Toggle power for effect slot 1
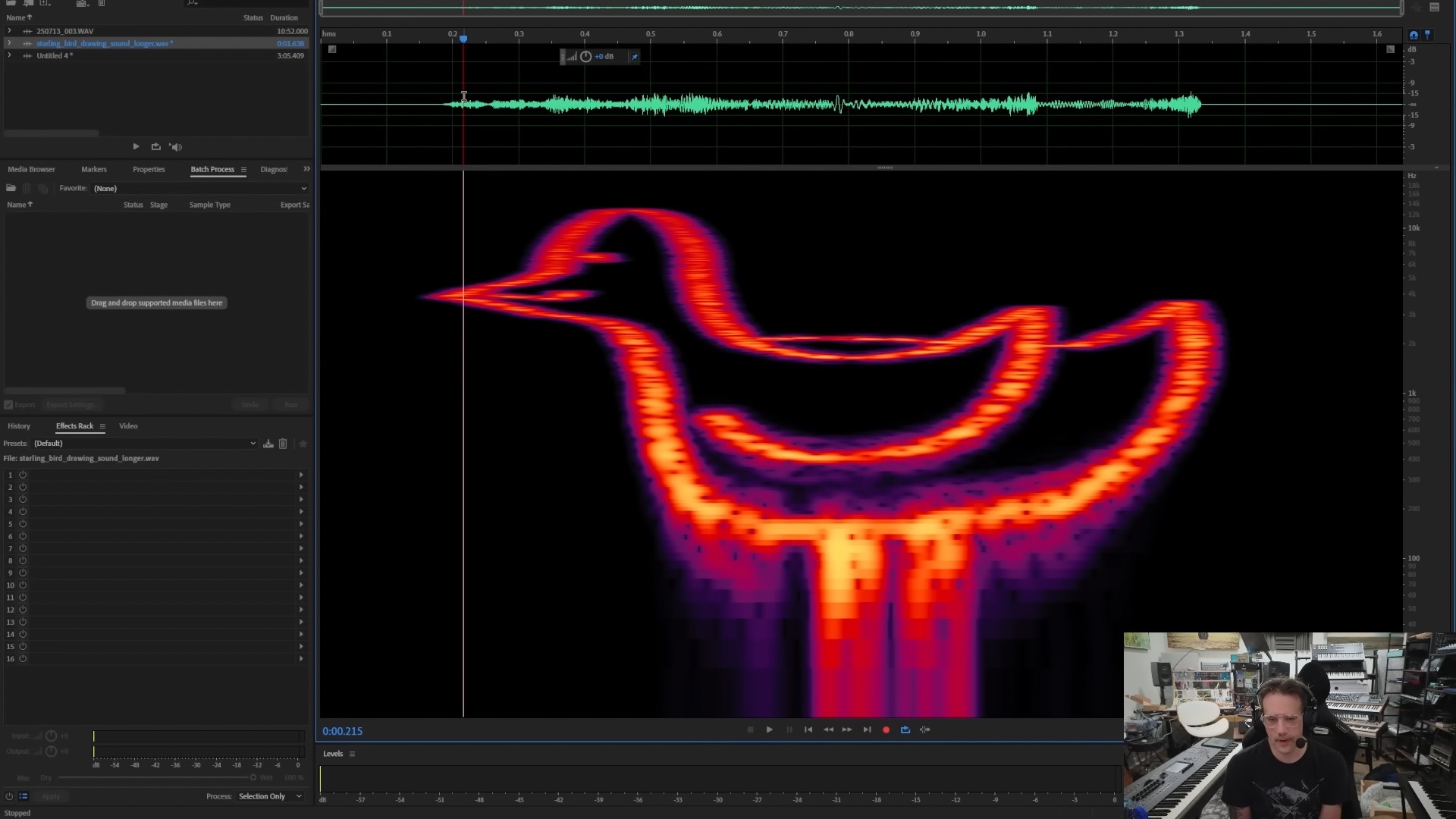The image size is (1456, 819). [x=23, y=475]
